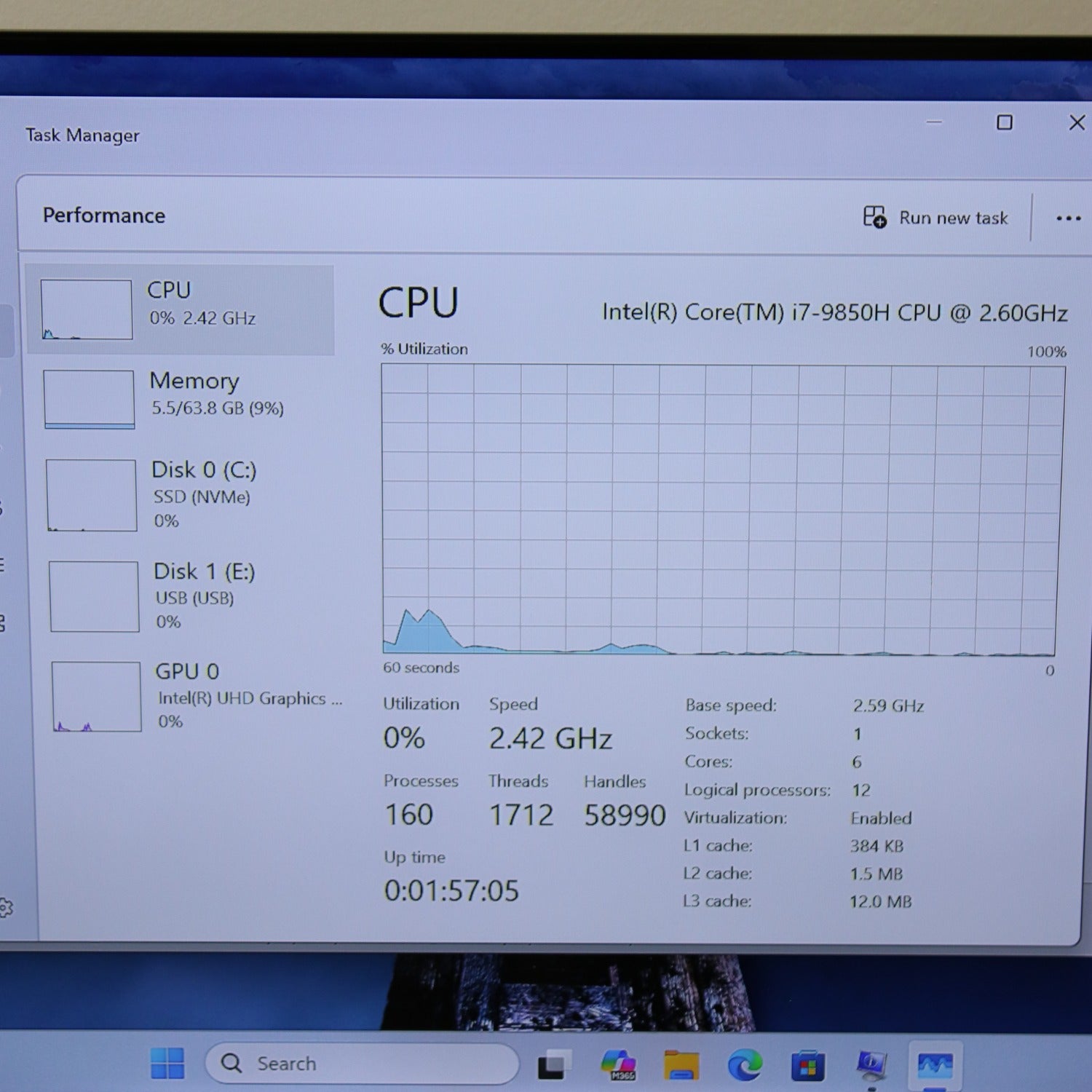
Task: Click the CPU utilization graph
Action: click(x=722, y=510)
